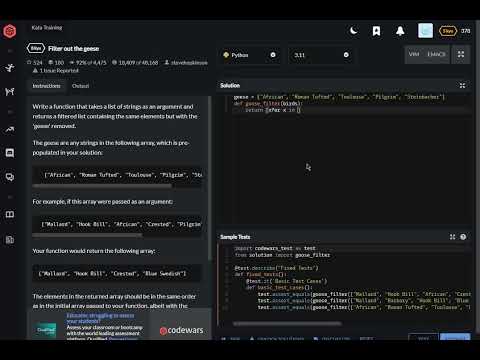Switch to the Output tab
The height and width of the screenshot is (360, 480).
pos(80,86)
